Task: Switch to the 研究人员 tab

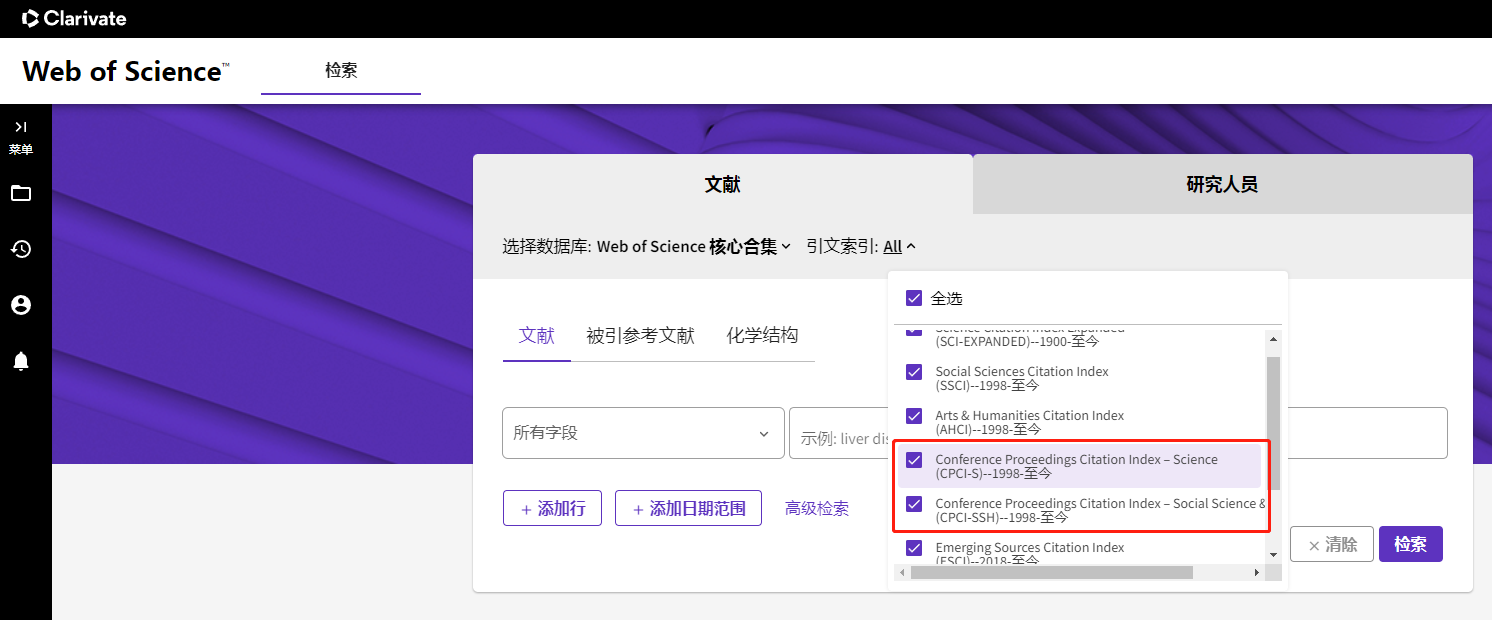Action: [1222, 184]
